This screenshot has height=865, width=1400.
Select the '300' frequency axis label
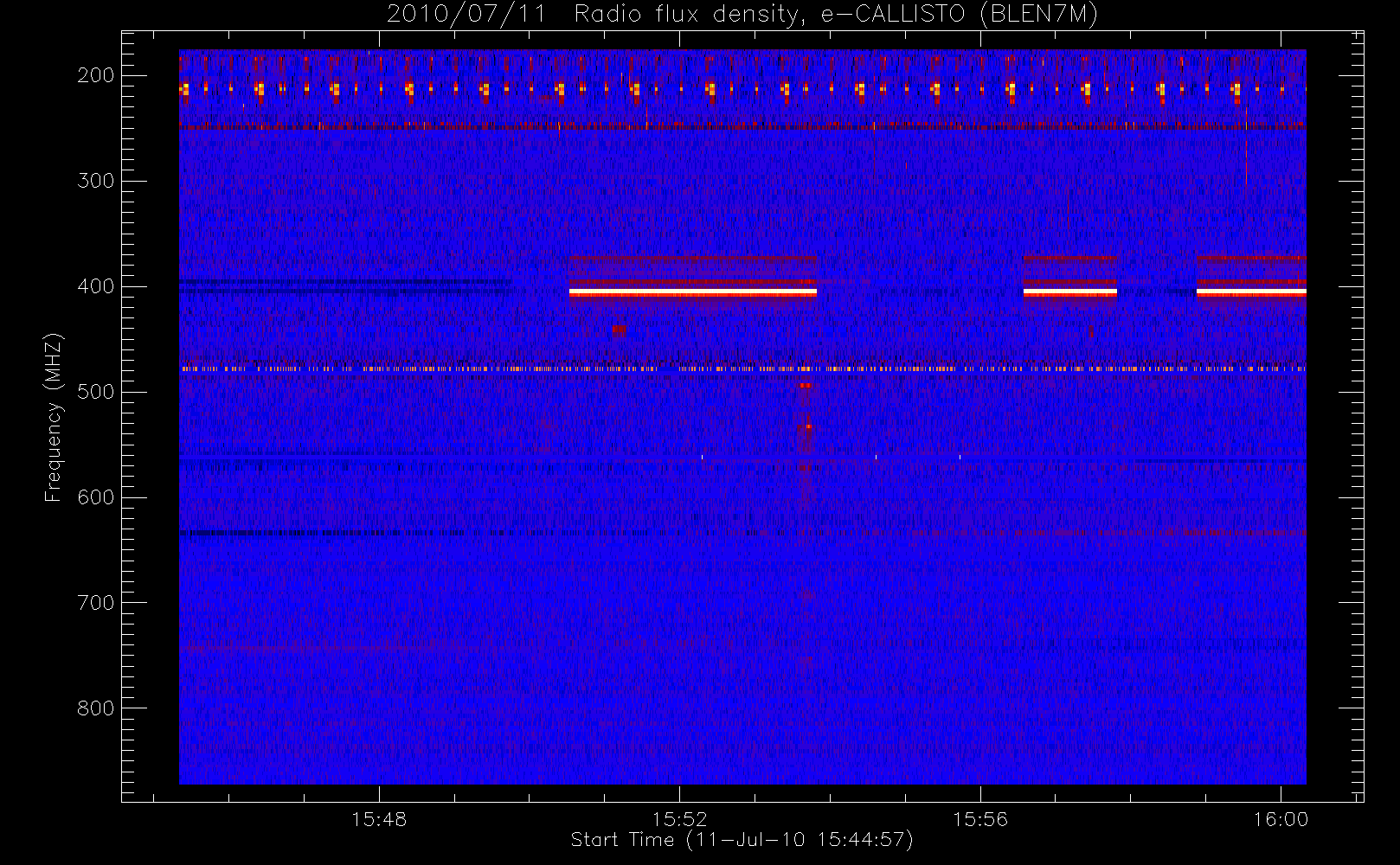click(95, 181)
